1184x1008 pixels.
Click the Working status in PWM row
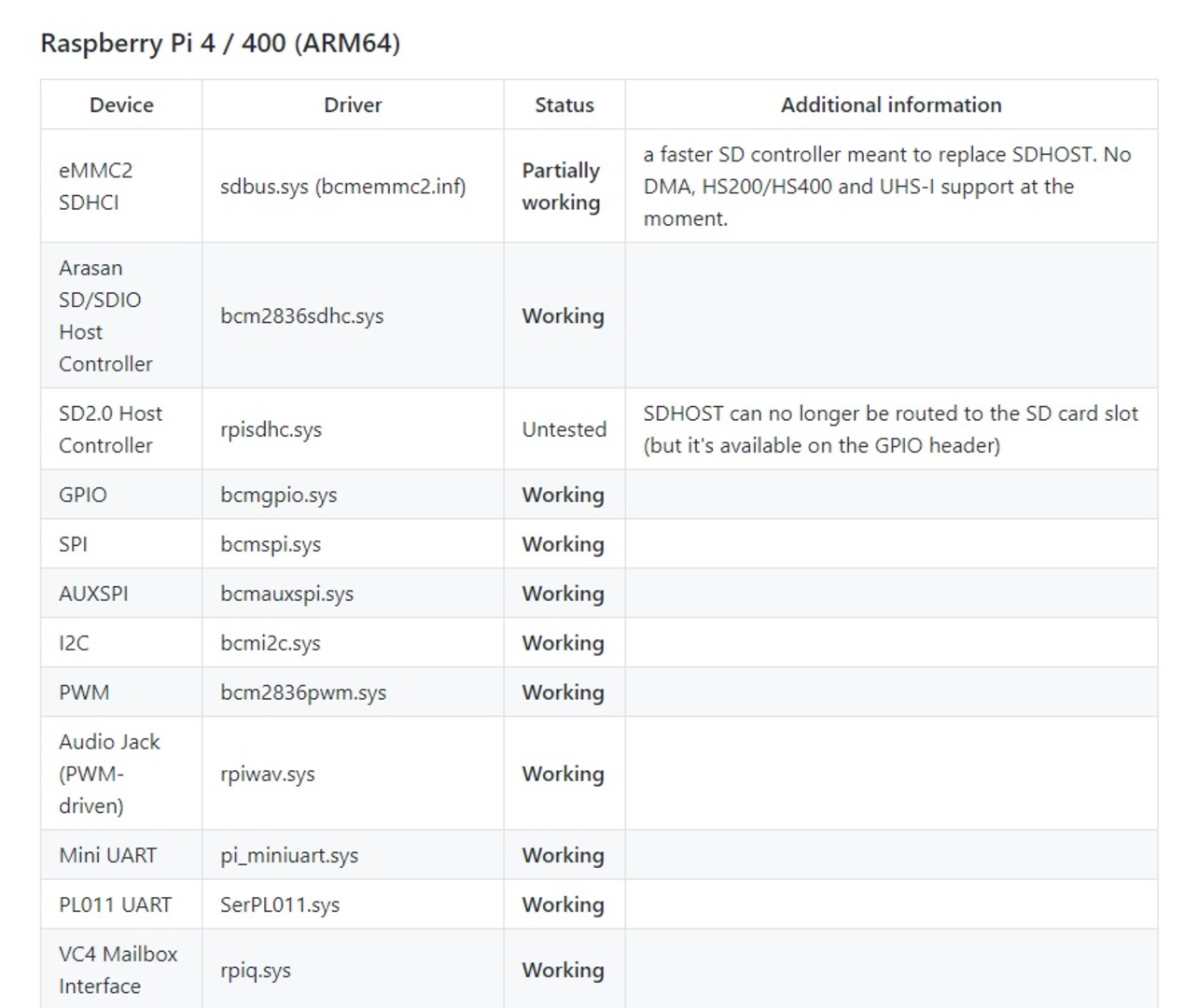point(563,693)
